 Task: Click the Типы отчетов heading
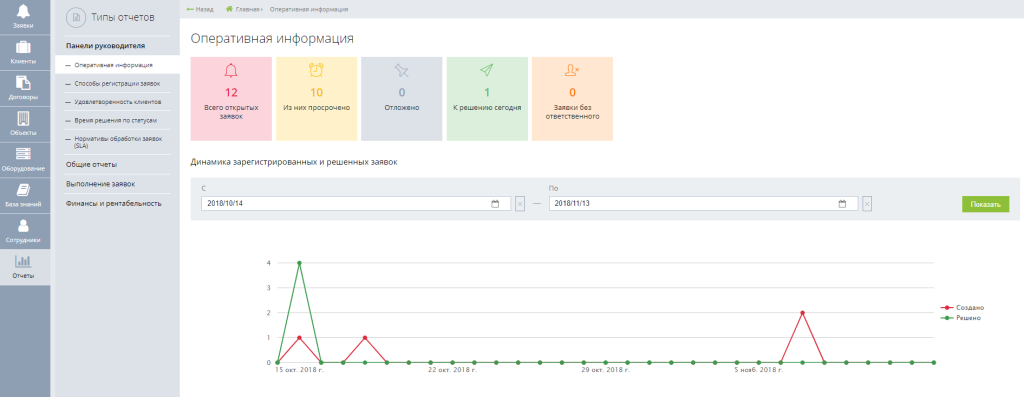pos(123,18)
